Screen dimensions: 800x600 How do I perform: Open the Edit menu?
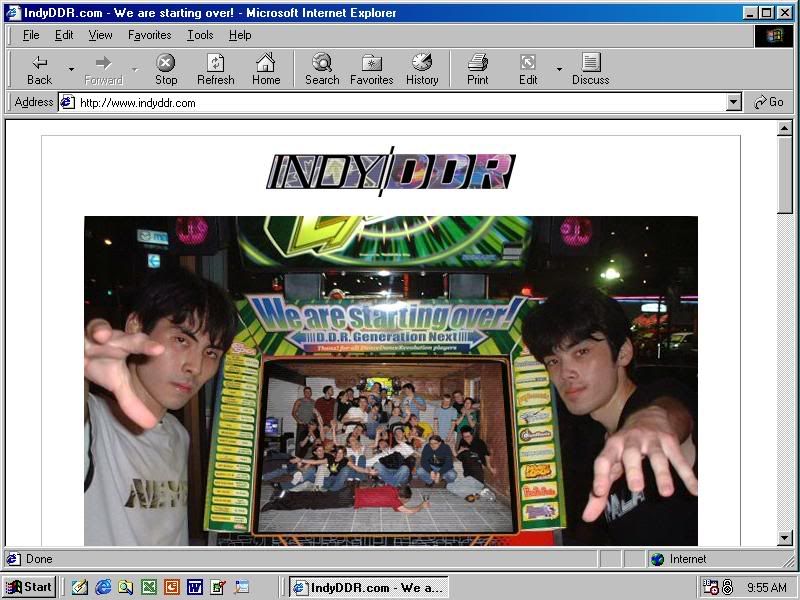pos(64,35)
